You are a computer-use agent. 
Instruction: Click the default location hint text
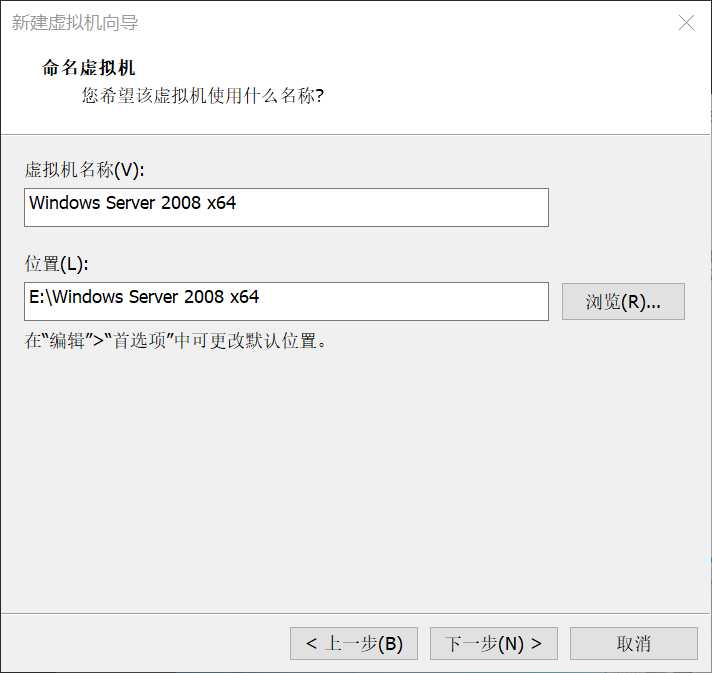(176, 341)
